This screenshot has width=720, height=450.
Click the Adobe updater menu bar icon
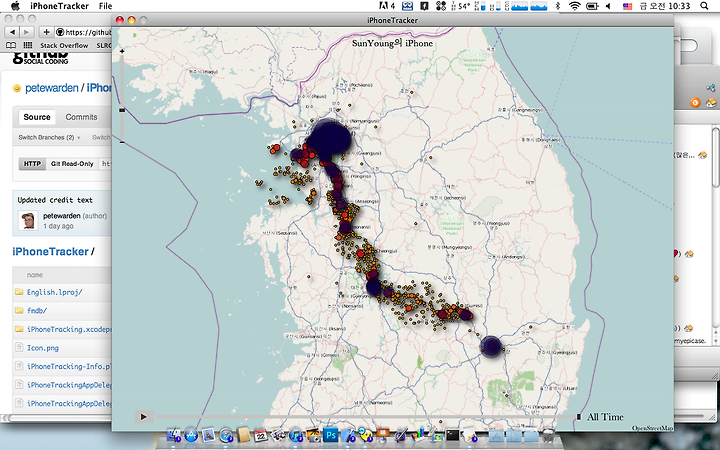[387, 6]
